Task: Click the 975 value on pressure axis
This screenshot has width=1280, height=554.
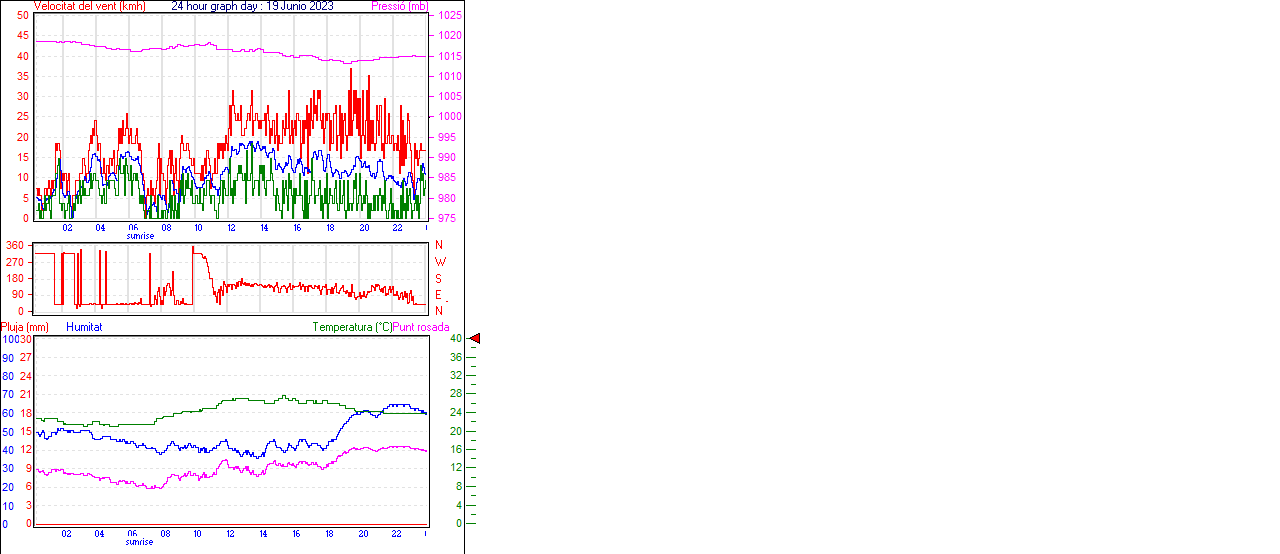Action: click(447, 218)
